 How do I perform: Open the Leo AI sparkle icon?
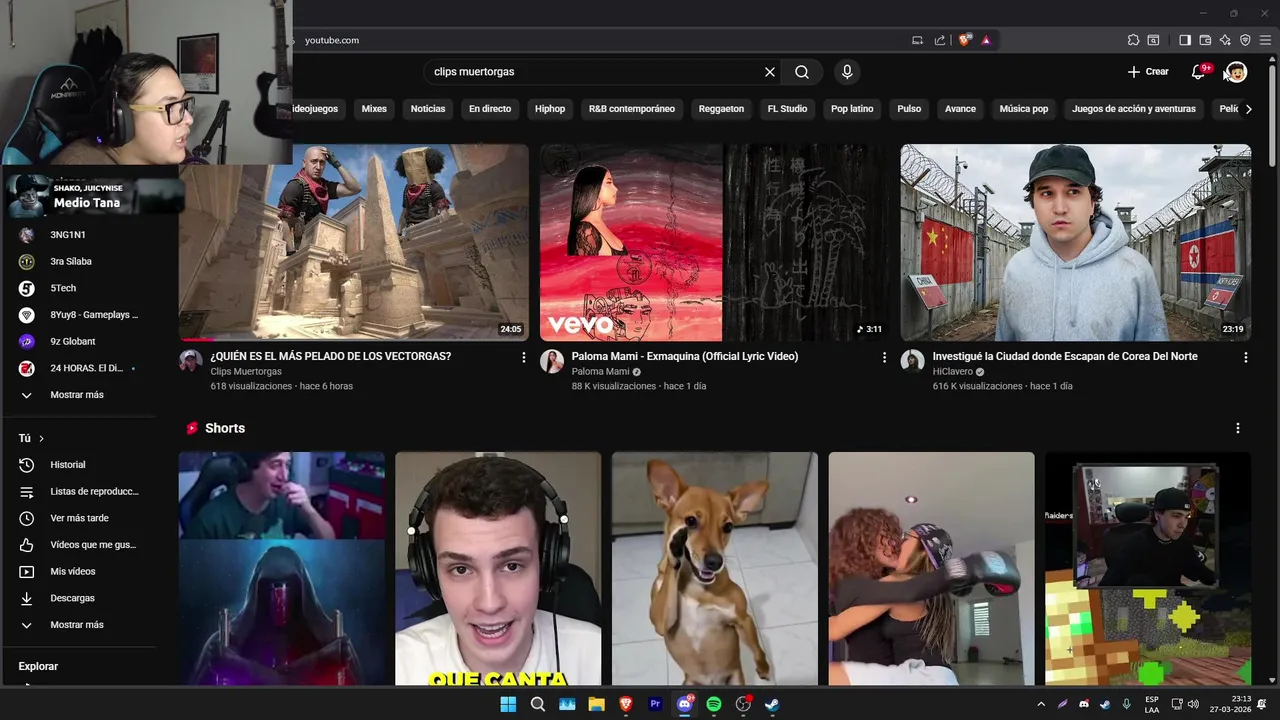point(1225,40)
